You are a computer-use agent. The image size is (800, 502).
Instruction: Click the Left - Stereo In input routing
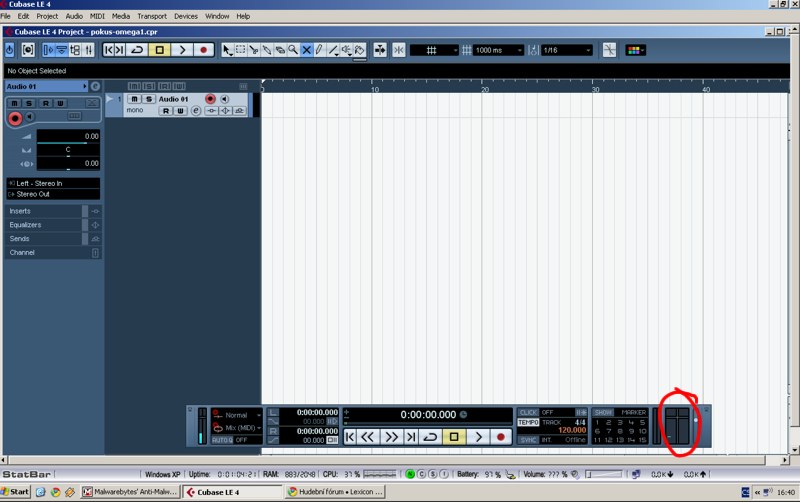(x=52, y=183)
